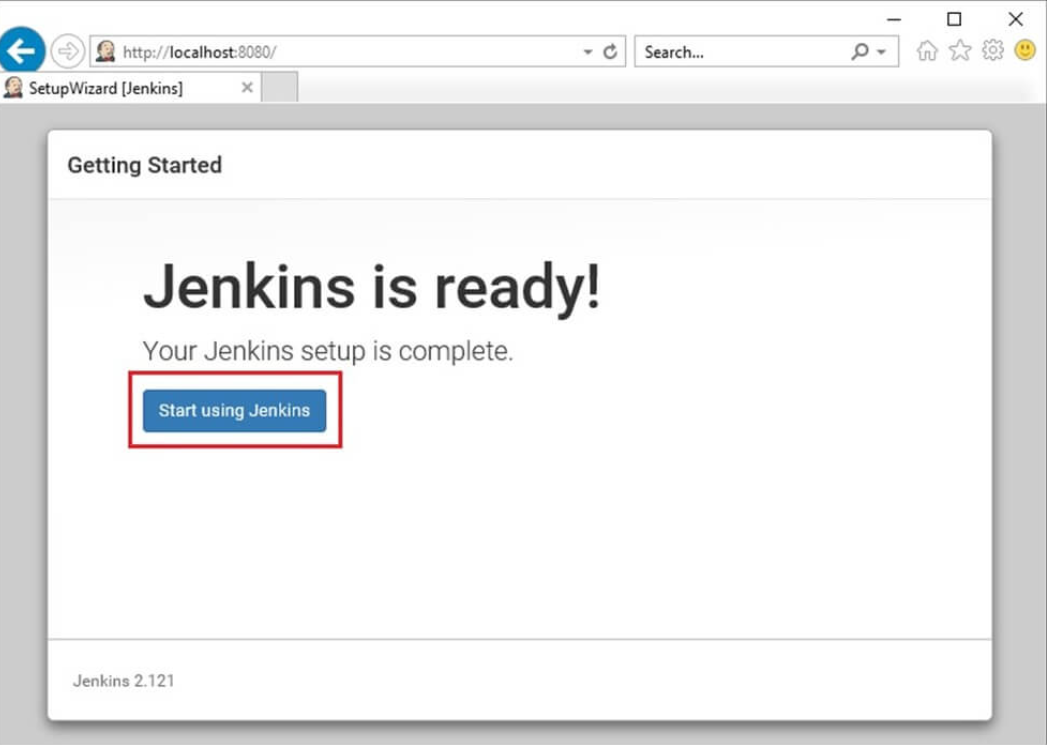Refresh the Jenkins page

(611, 52)
